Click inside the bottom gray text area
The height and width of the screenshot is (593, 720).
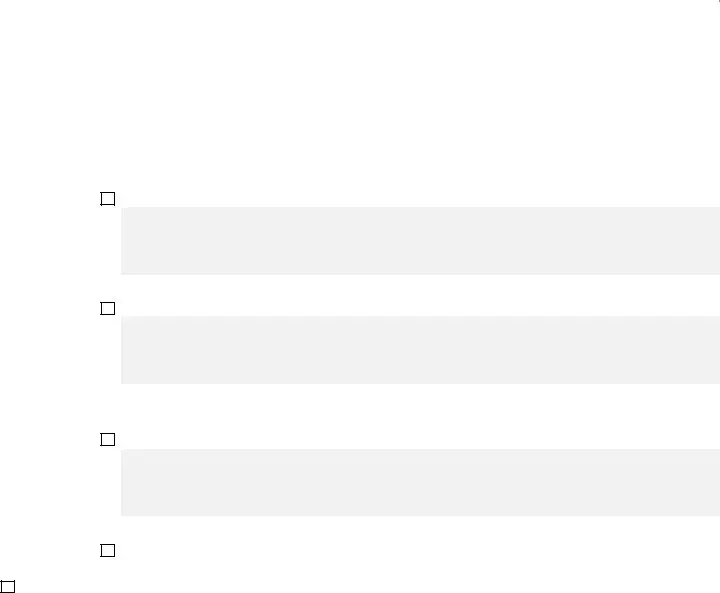pos(421,483)
